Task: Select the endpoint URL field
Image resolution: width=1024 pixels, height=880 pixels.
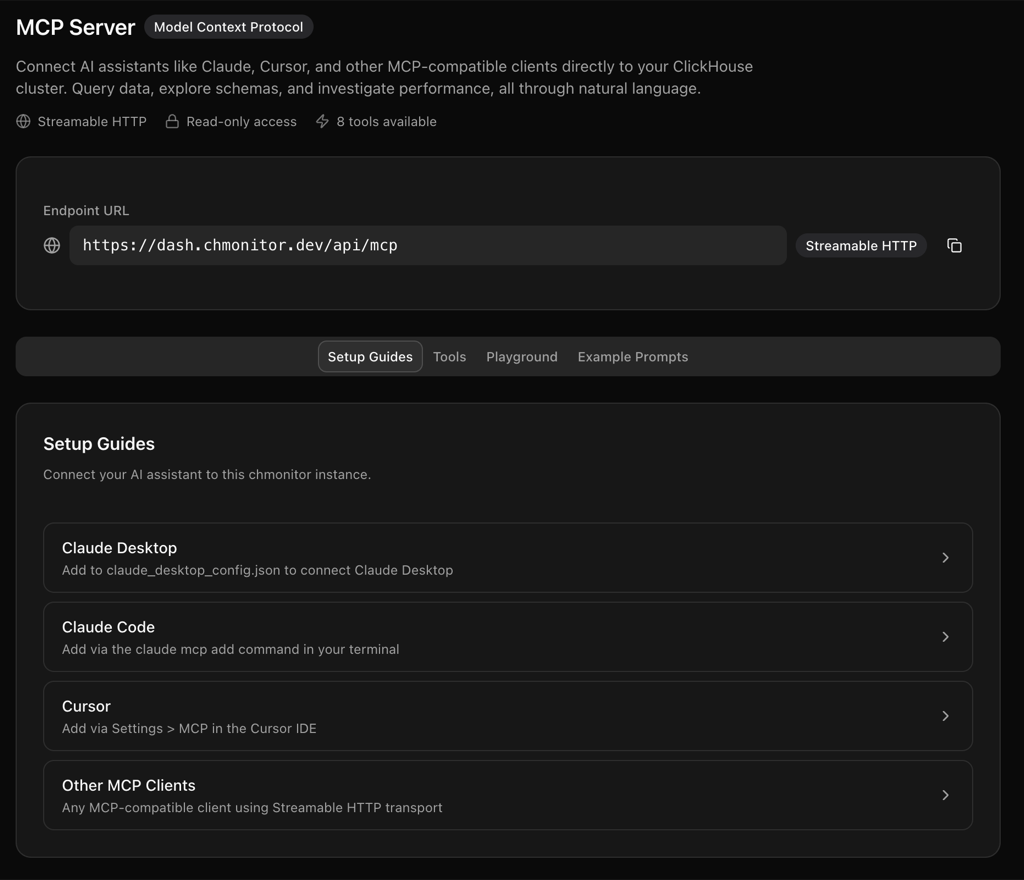Action: 428,245
